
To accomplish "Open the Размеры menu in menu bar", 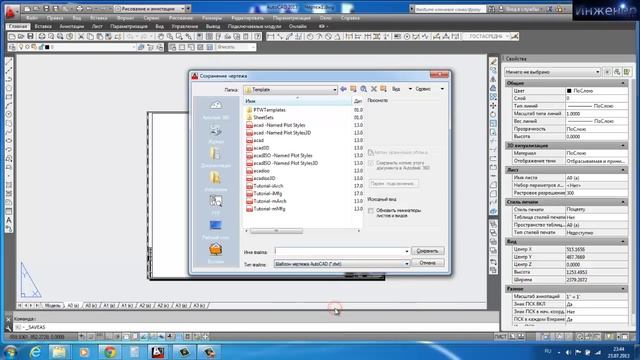I will (212, 18).
